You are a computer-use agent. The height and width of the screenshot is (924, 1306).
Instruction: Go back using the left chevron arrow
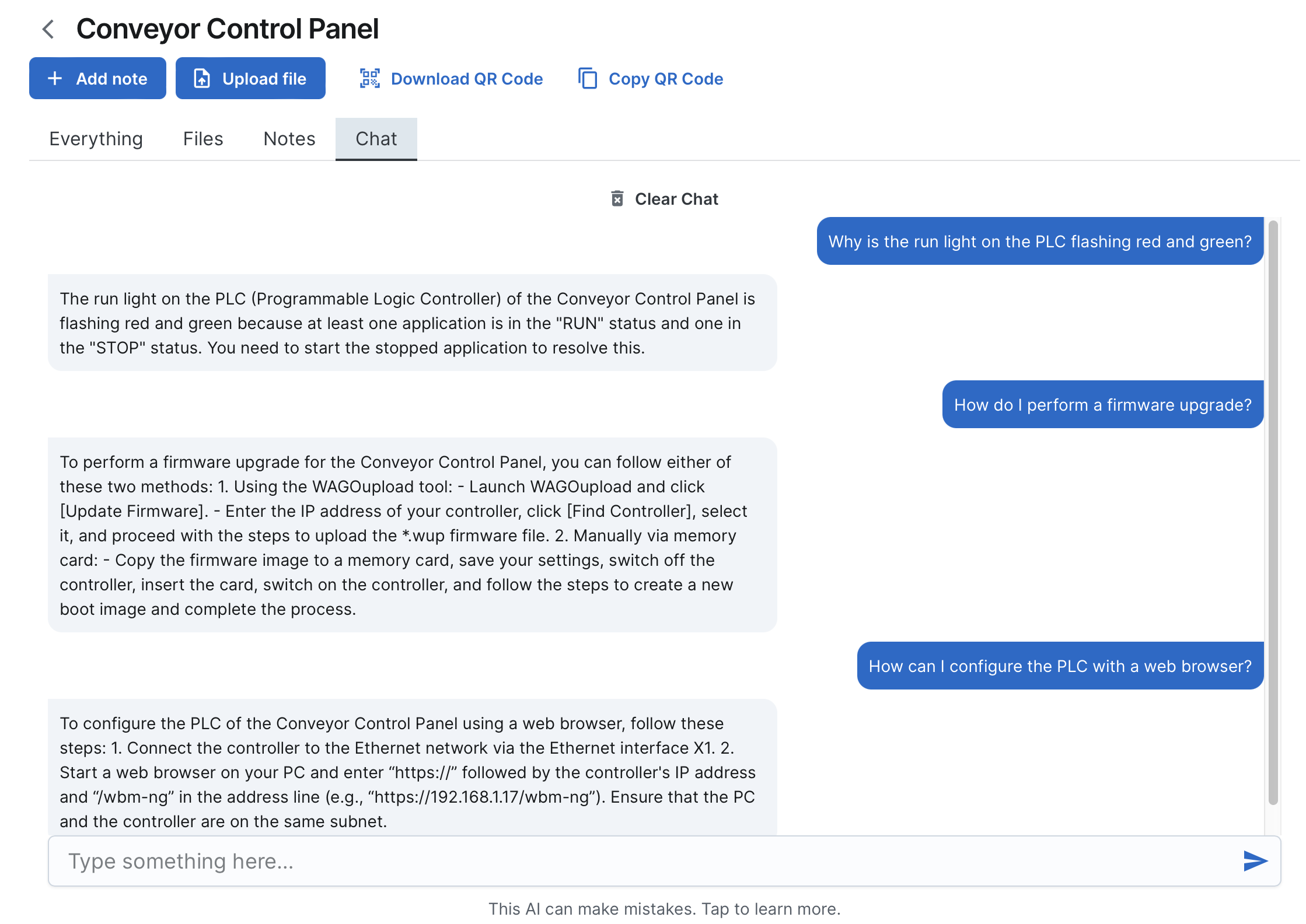(48, 29)
